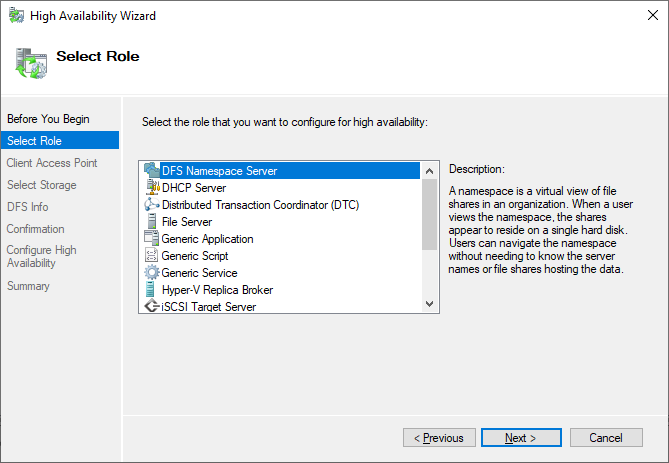
Task: Open Select Storage step
Action: click(41, 185)
